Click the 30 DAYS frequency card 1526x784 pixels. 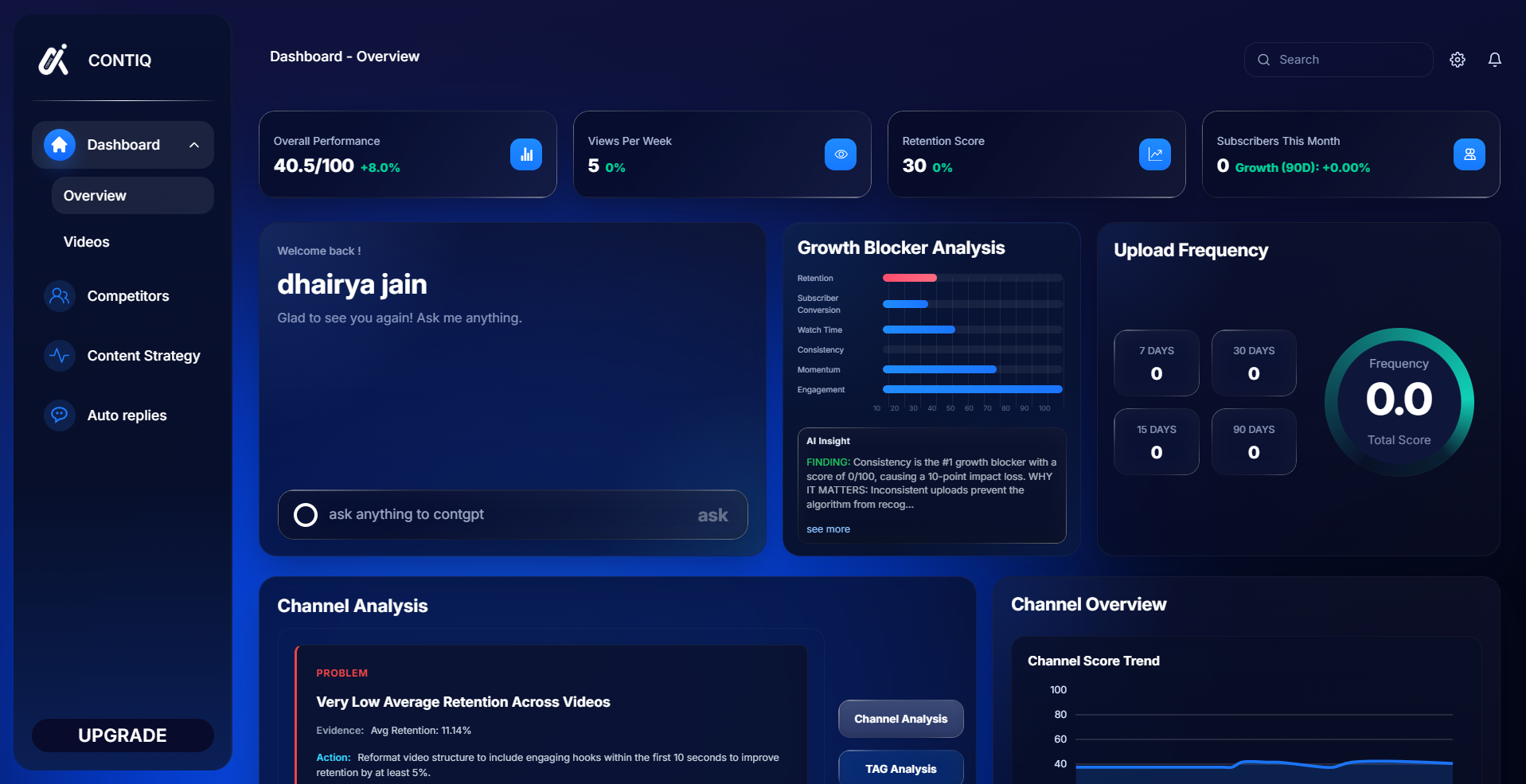1254,363
